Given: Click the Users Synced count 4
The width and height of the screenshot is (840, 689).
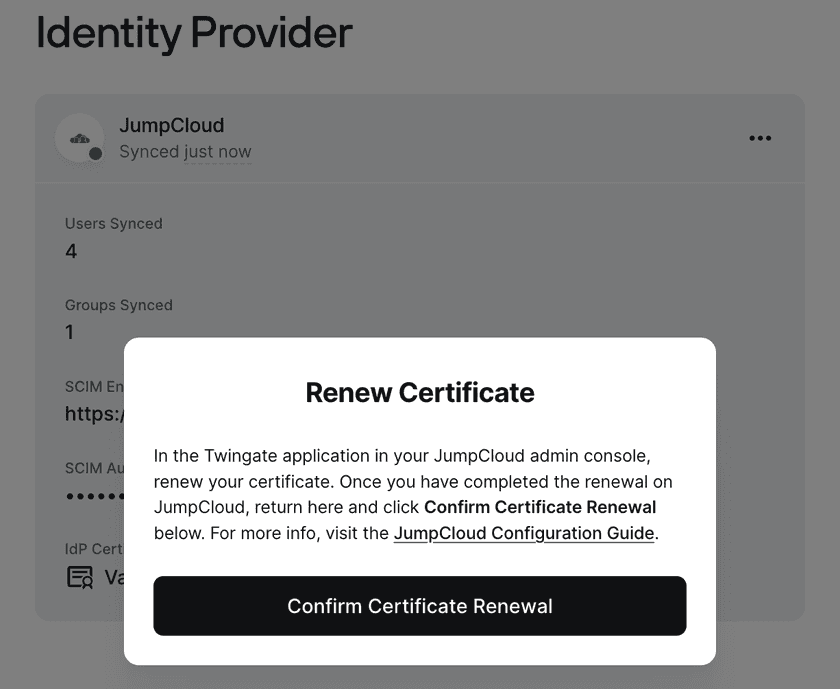Looking at the screenshot, I should (x=71, y=251).
